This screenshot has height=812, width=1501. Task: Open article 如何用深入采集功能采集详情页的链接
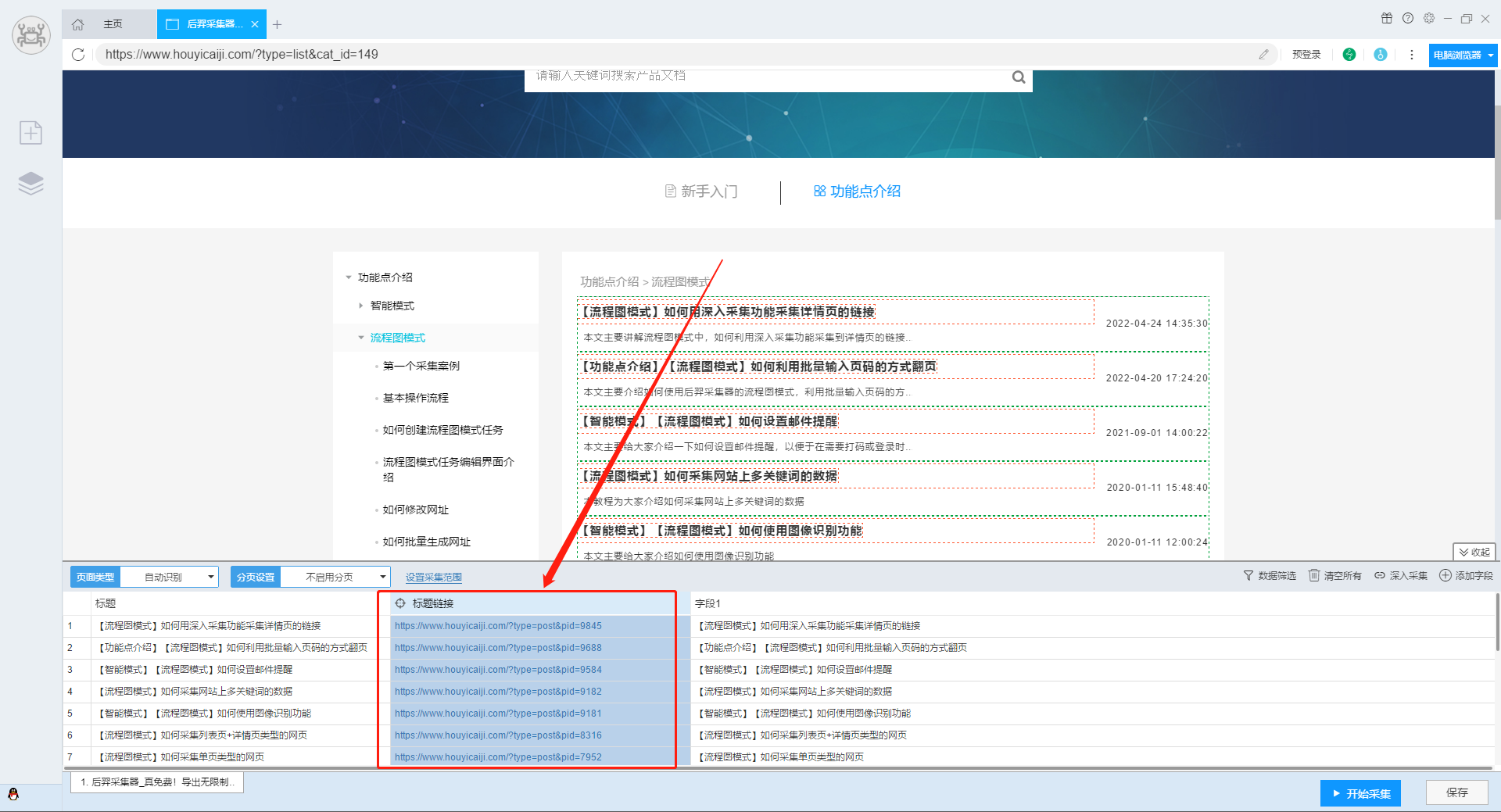pyautogui.click(x=727, y=312)
